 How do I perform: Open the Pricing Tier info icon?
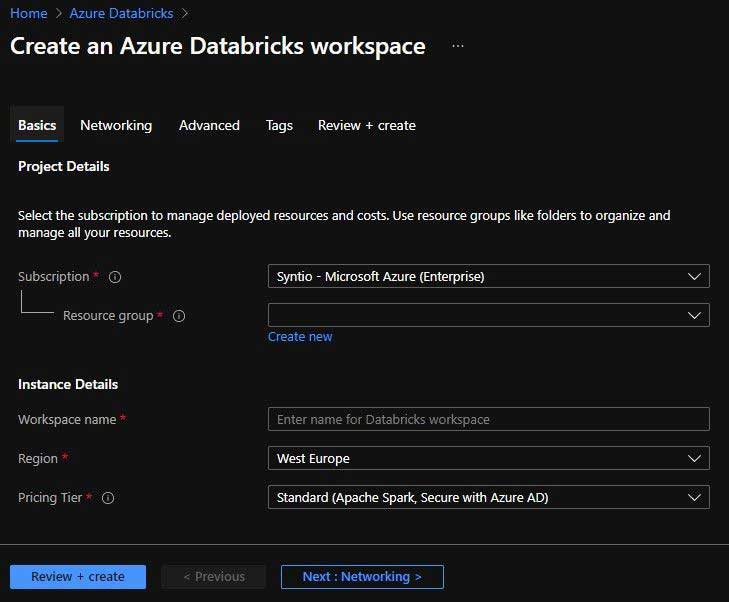pyautogui.click(x=108, y=498)
